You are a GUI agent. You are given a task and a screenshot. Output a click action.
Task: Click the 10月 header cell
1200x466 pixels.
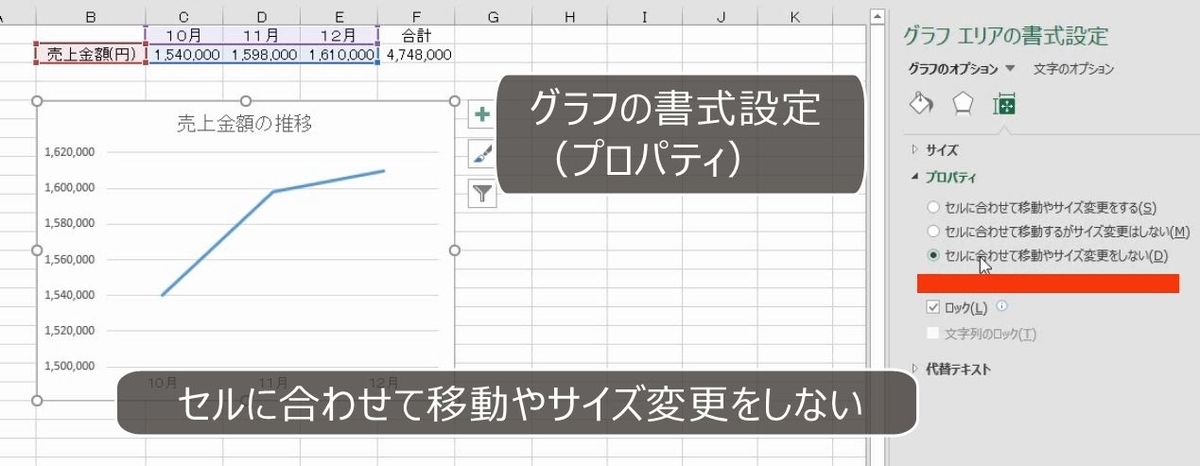click(x=184, y=35)
